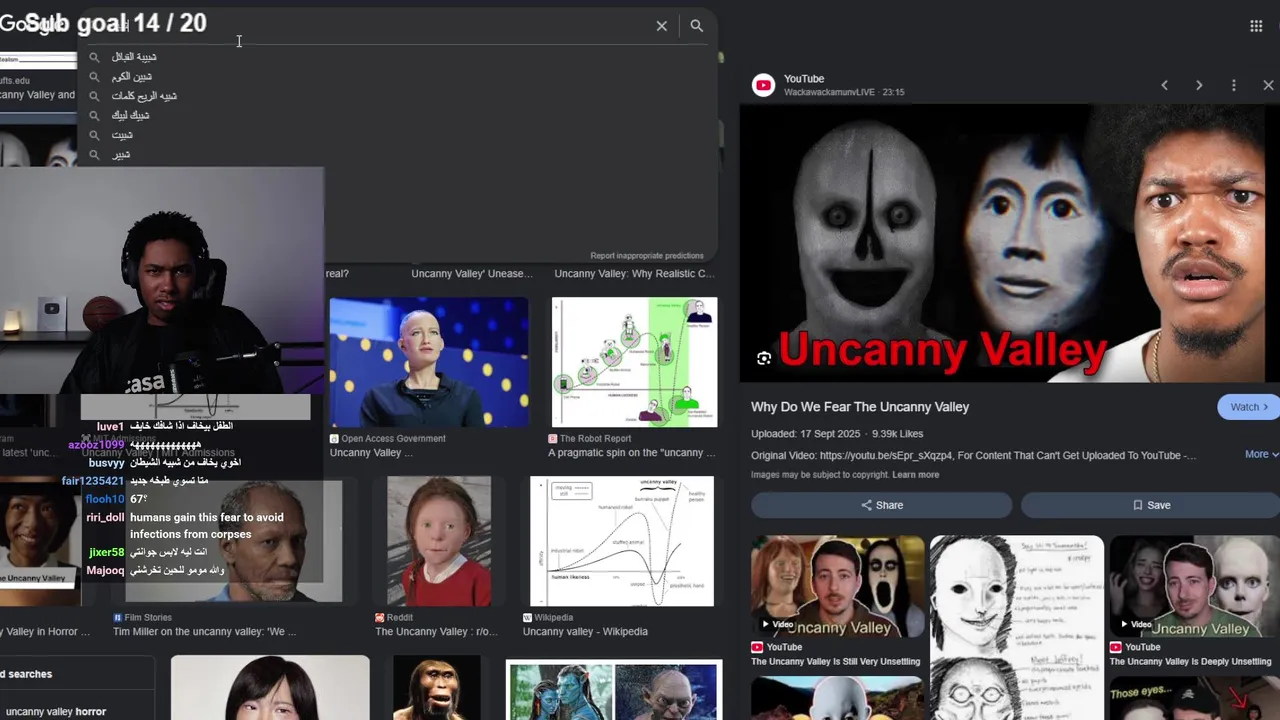Select suggestion "شبير"
This screenshot has height=720, width=1280.
point(121,154)
